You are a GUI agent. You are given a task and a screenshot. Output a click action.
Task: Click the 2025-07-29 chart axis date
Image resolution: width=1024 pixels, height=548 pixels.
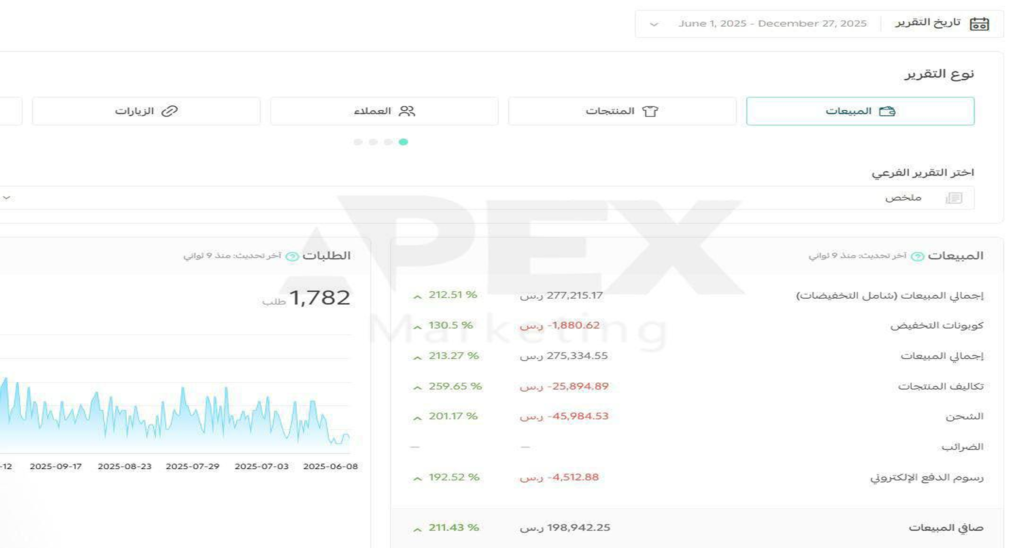click(192, 467)
